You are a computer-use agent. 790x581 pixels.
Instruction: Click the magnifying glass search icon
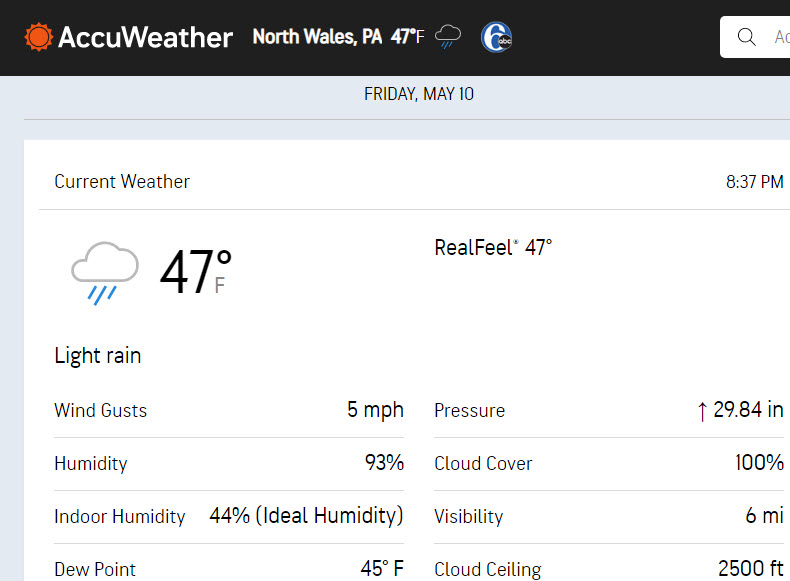click(746, 37)
